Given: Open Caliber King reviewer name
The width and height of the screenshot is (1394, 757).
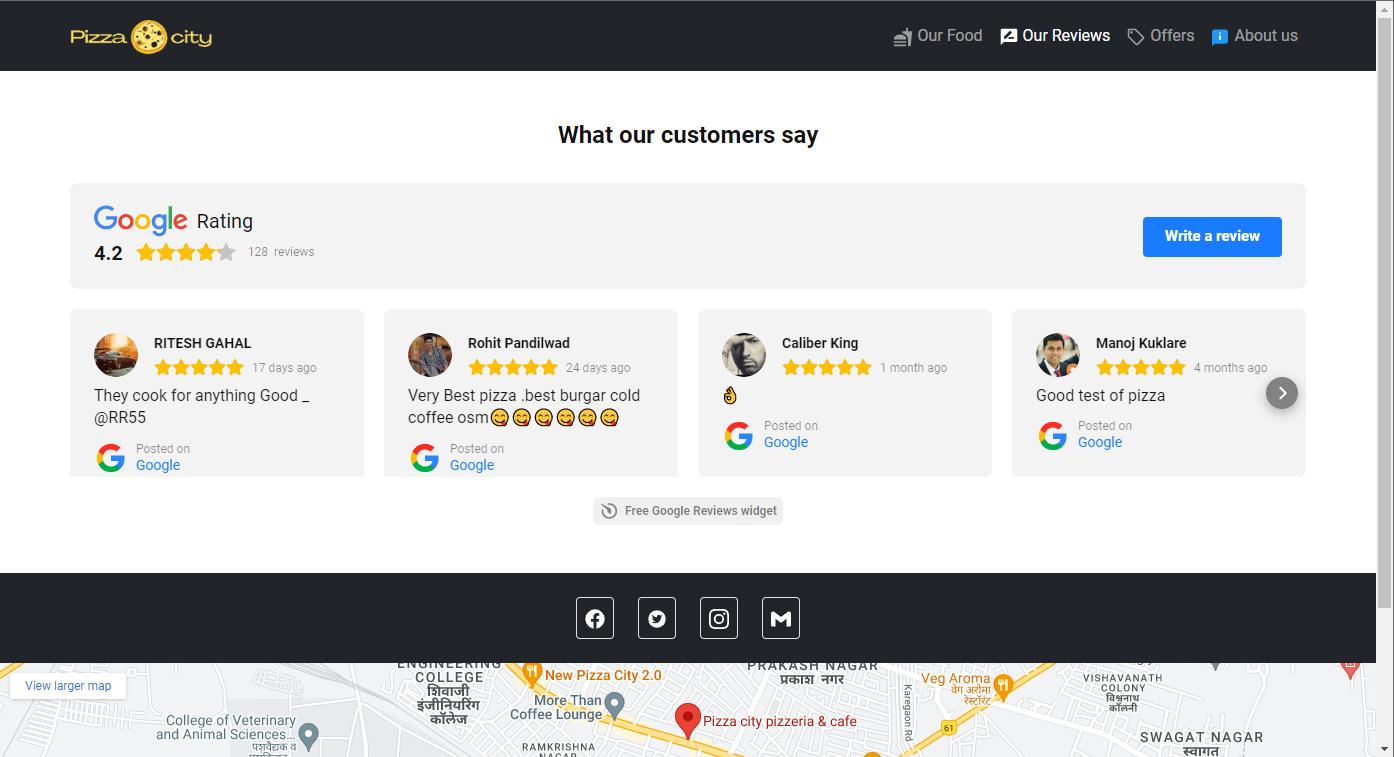Looking at the screenshot, I should pos(820,343).
